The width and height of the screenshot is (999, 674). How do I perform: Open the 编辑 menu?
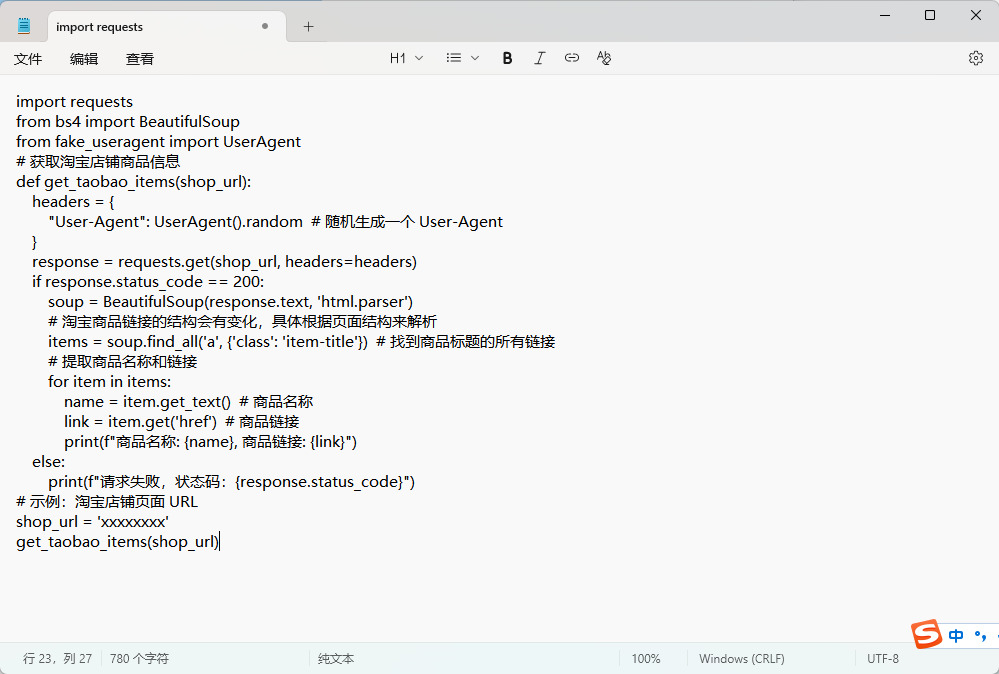[x=84, y=59]
